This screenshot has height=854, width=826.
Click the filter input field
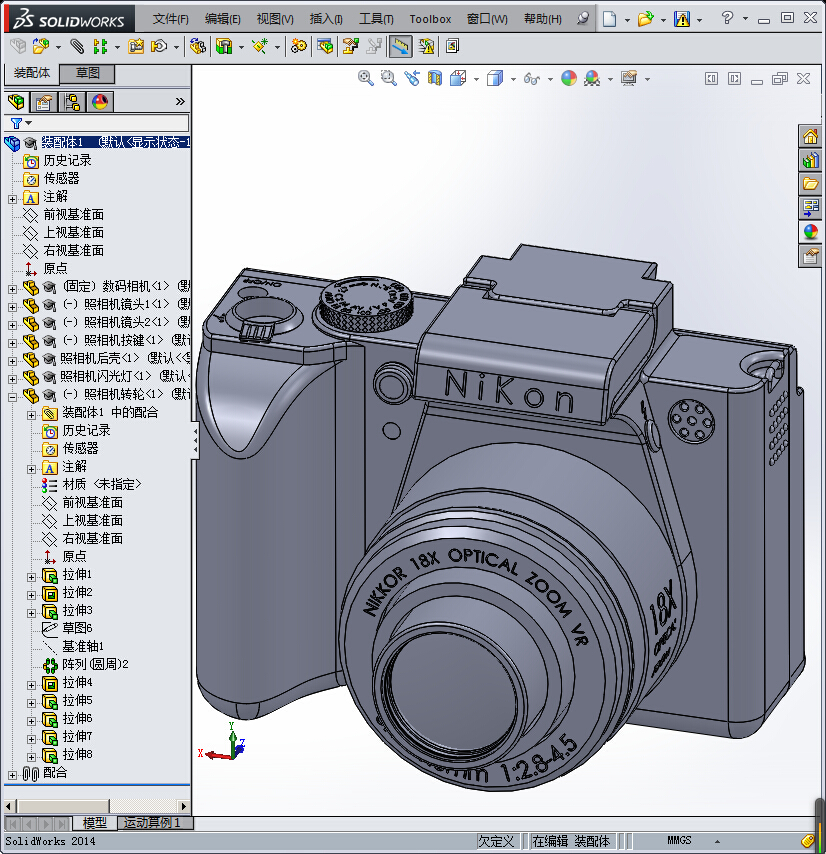coord(97,123)
